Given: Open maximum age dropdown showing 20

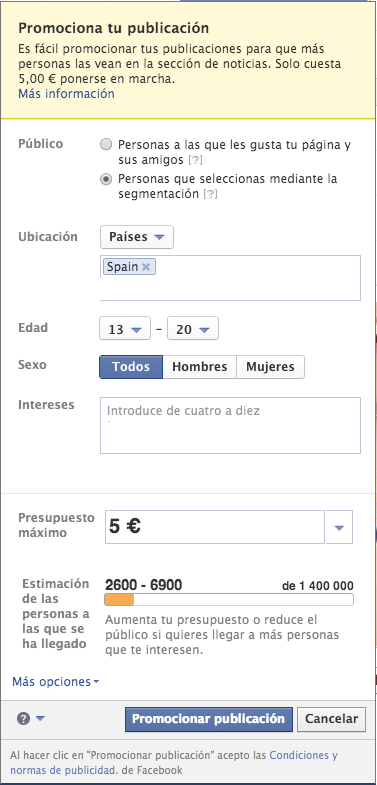Looking at the screenshot, I should click(x=193, y=330).
